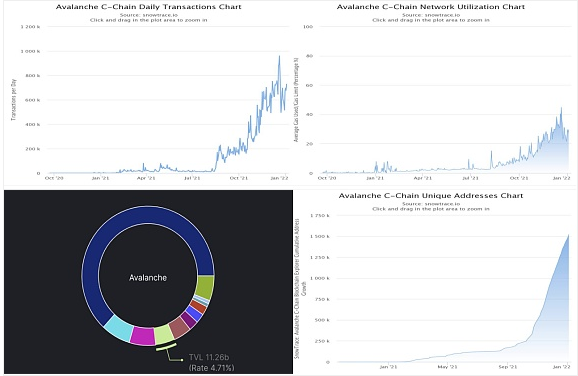Click the light green highlighted donut segment

(x=164, y=334)
